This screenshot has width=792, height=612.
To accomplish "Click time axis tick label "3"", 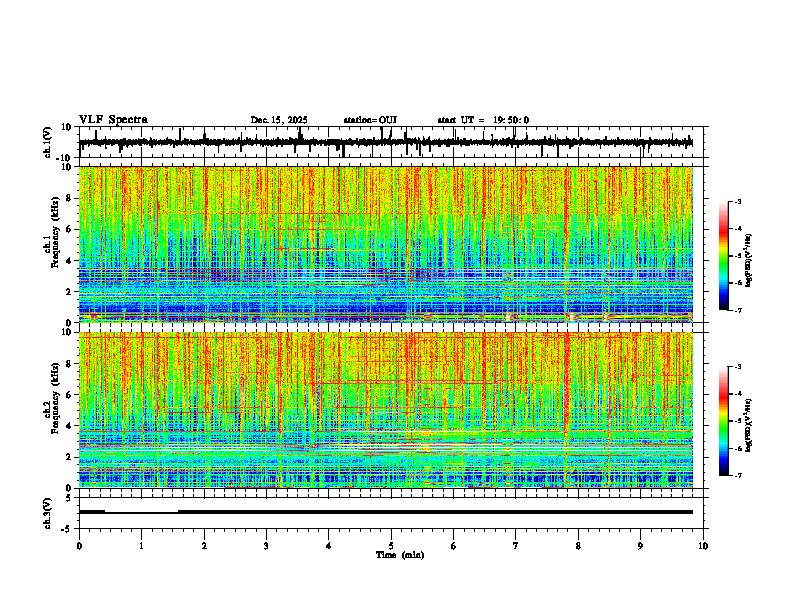I will [266, 546].
